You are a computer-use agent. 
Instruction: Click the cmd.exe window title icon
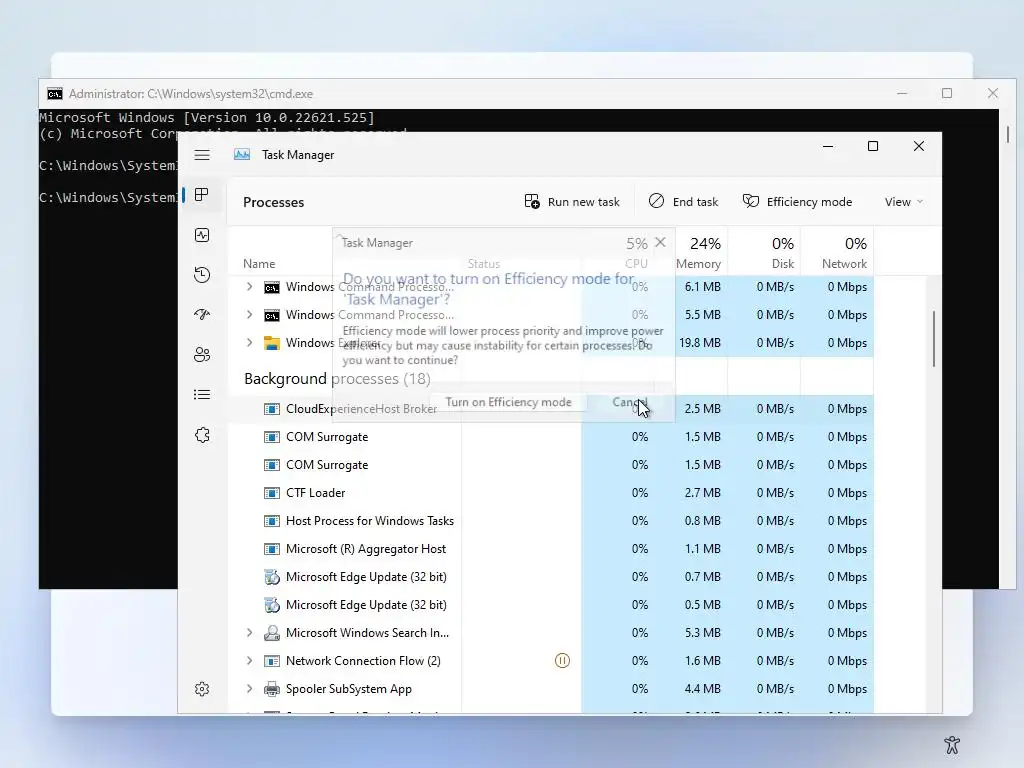click(55, 94)
